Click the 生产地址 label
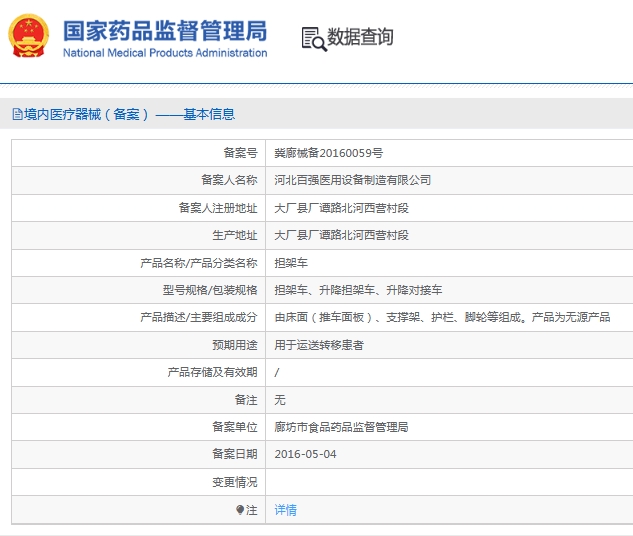The height and width of the screenshot is (536, 633). (x=235, y=235)
